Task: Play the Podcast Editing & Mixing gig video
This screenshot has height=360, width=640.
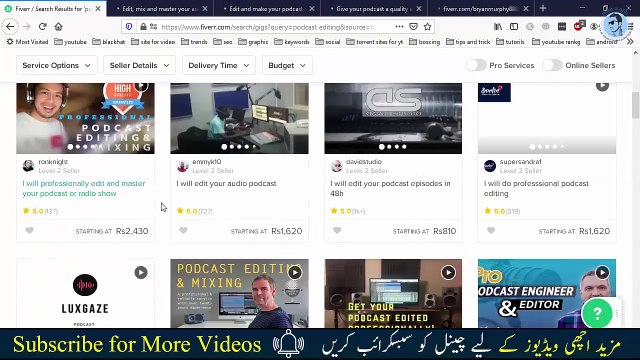Action: (295, 272)
